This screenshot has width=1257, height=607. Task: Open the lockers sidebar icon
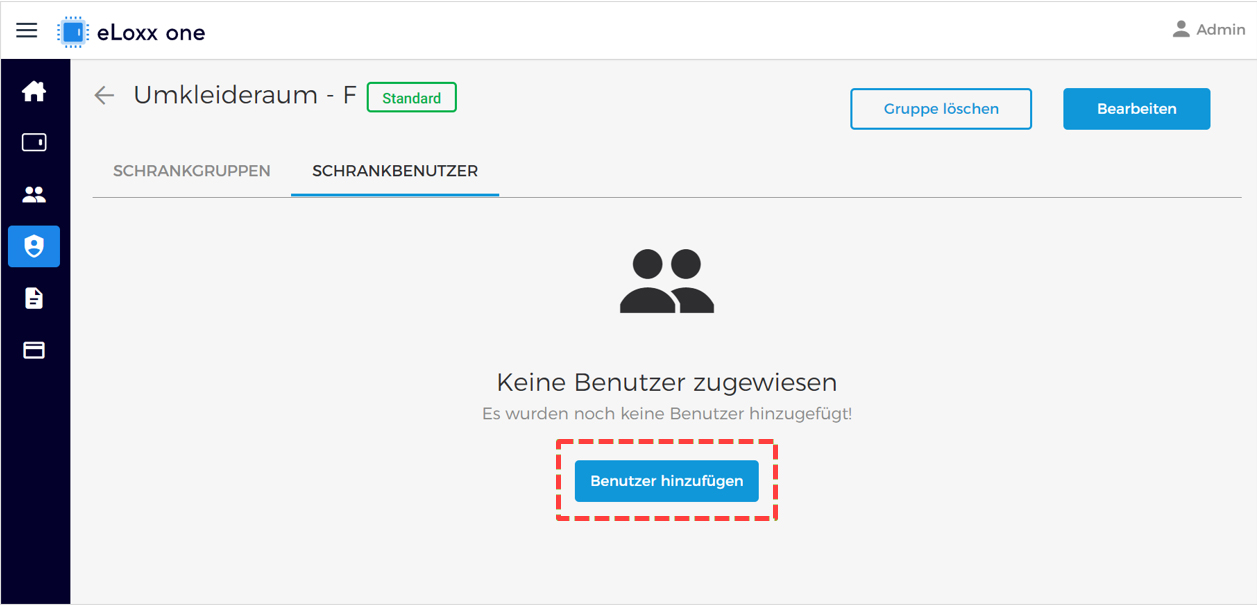[34, 143]
